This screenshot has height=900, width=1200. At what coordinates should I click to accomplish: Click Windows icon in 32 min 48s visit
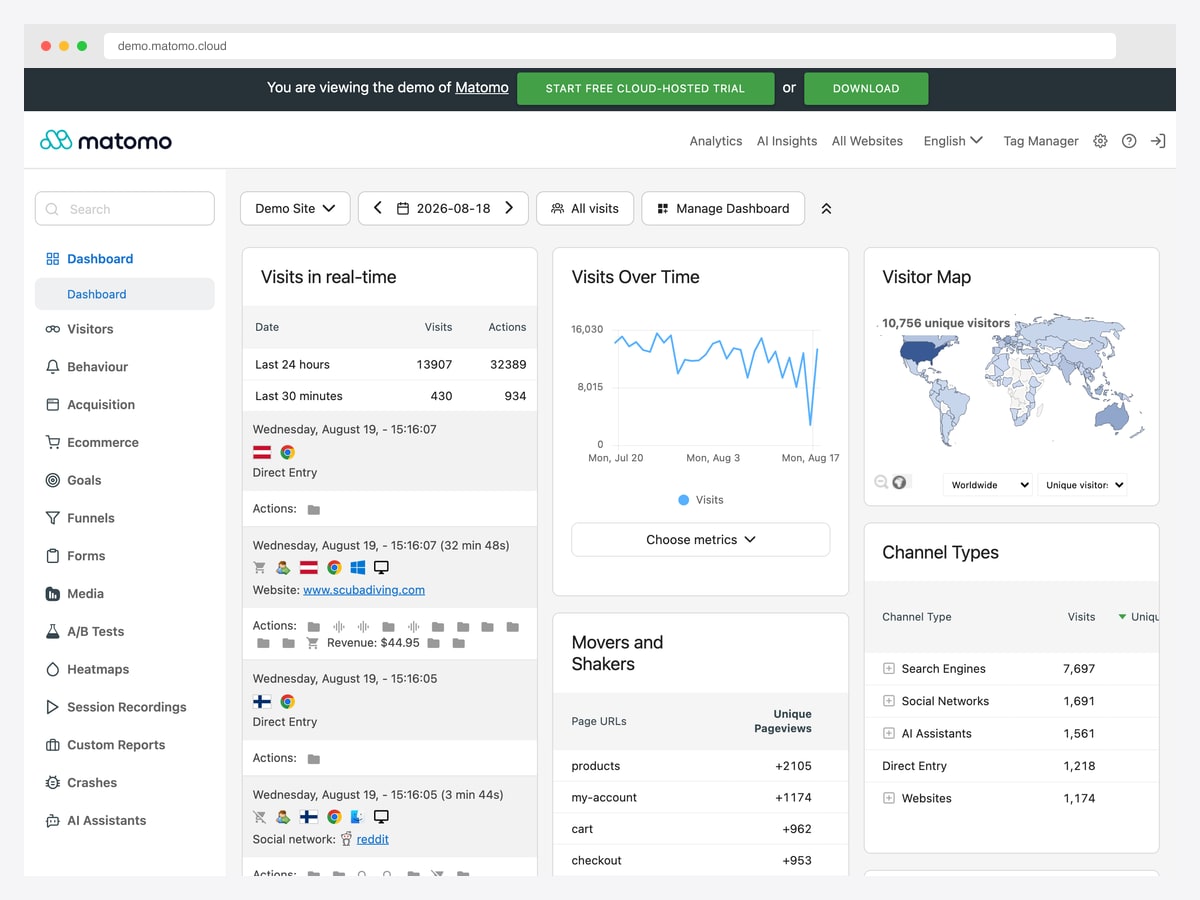[x=358, y=567]
